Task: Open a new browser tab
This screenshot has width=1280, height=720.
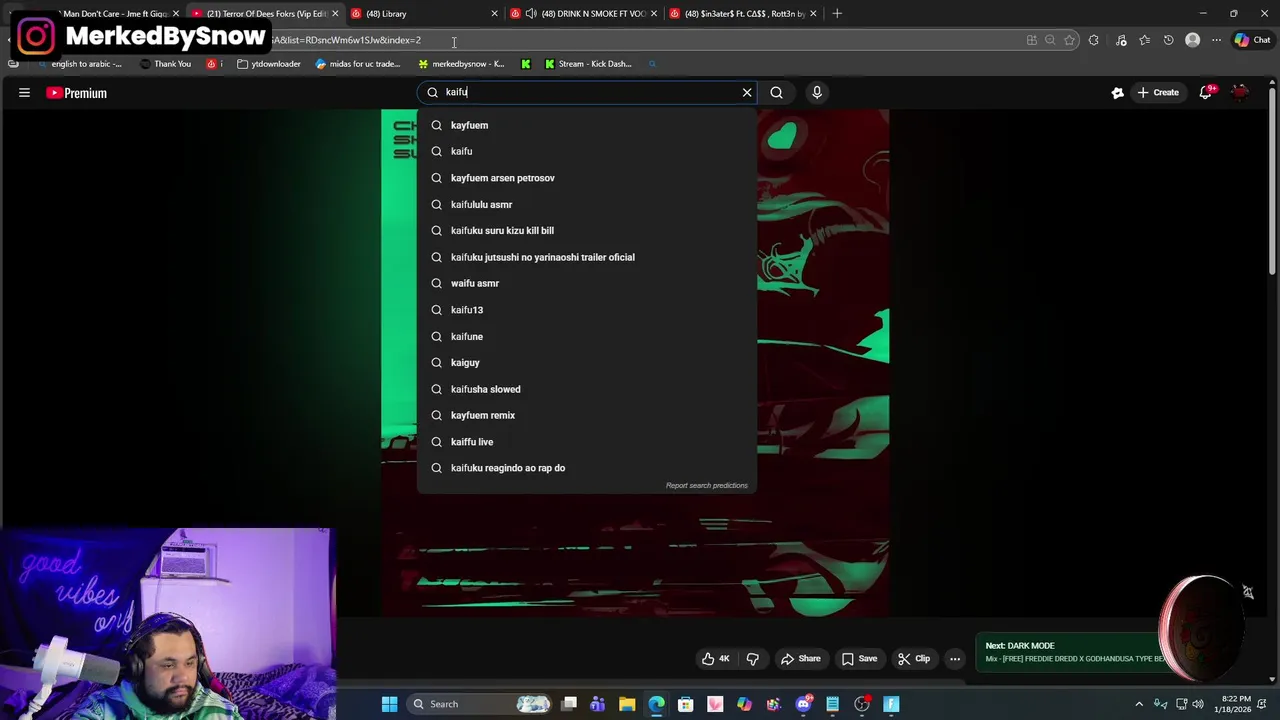Action: click(x=837, y=14)
